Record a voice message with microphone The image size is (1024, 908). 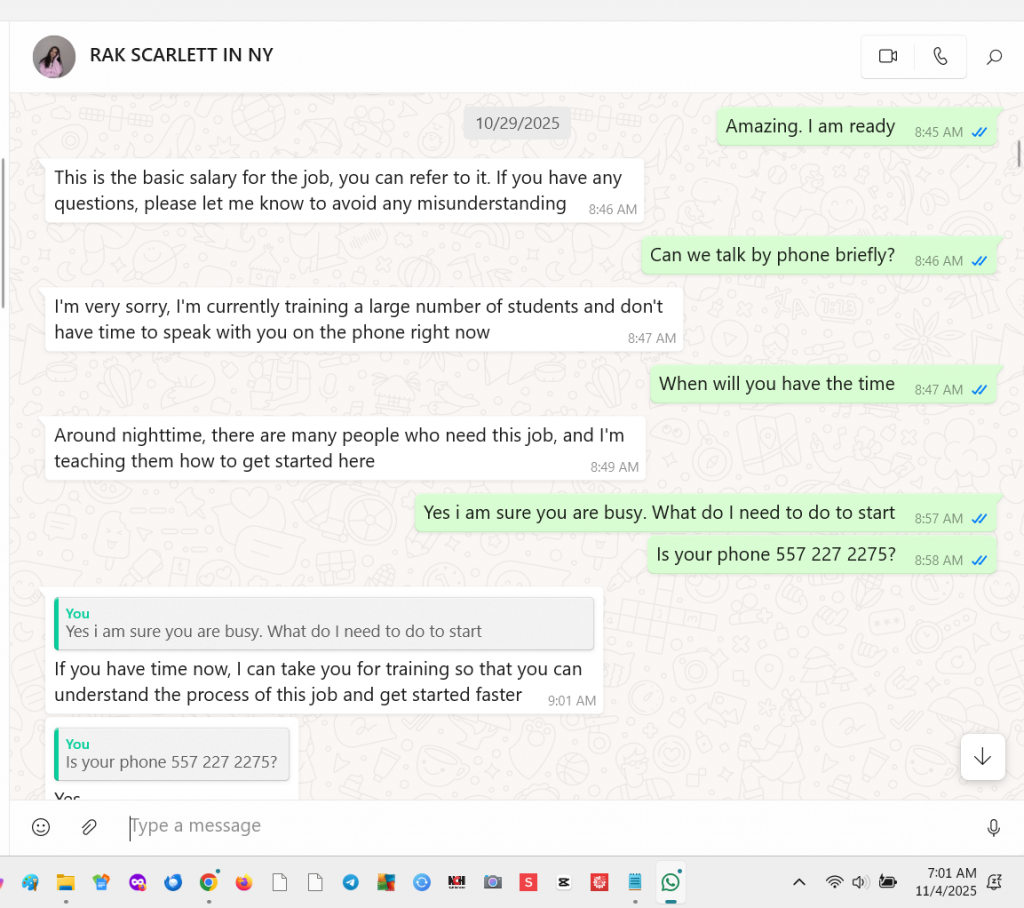pyautogui.click(x=993, y=827)
